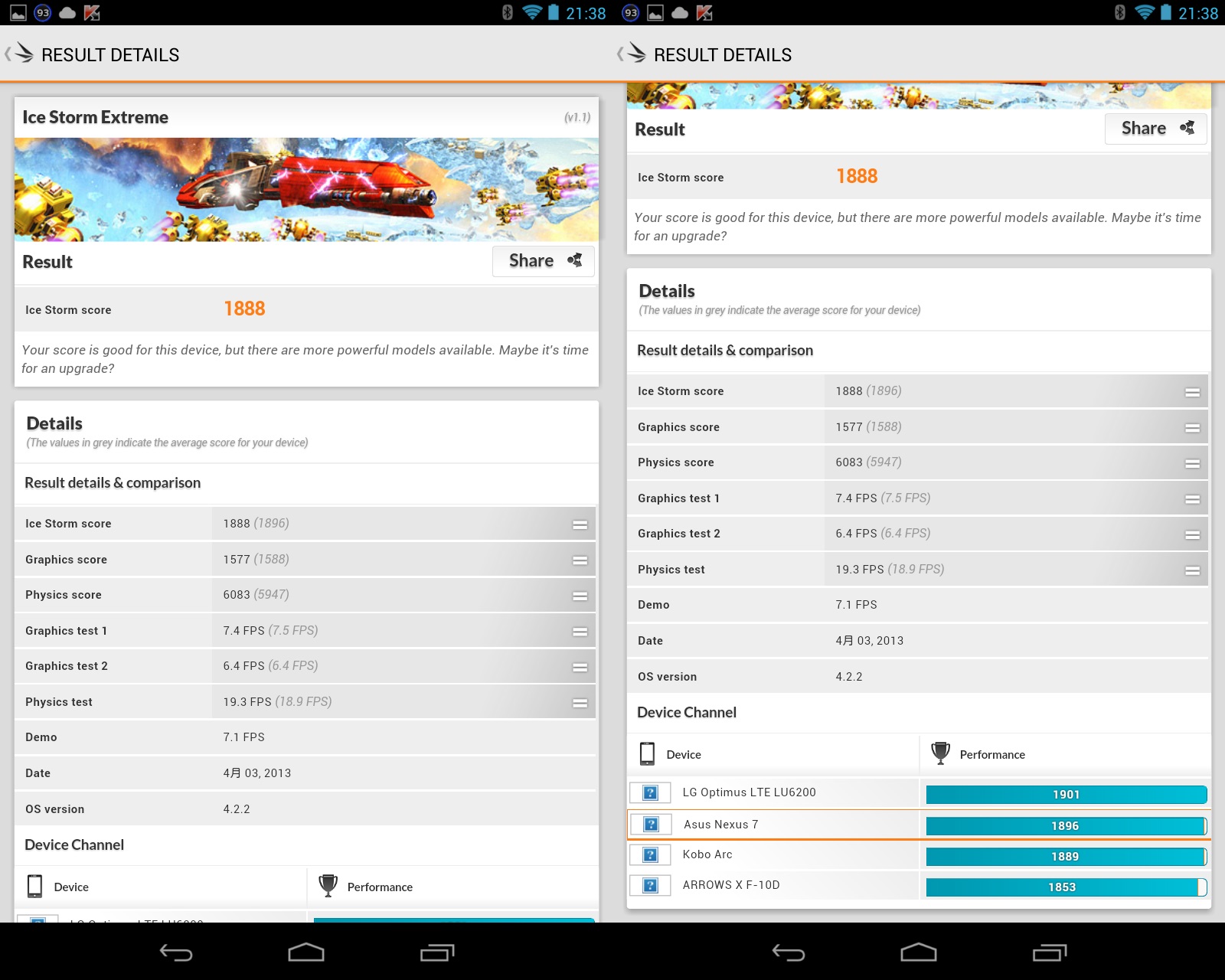
Task: Tap the question-mark icon beside Kobo Arc
Action: coord(650,855)
